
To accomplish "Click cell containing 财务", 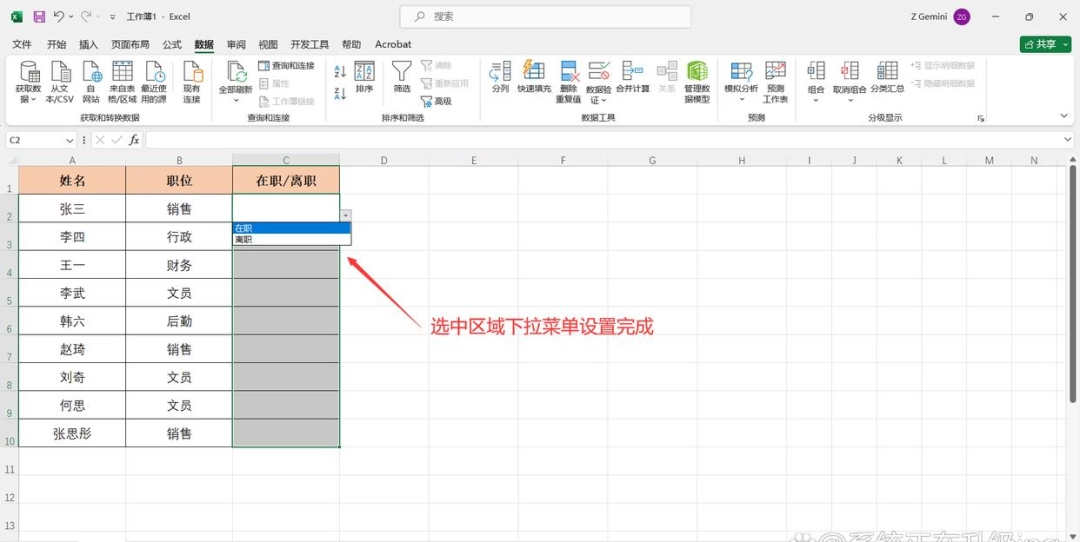I will 179,265.
